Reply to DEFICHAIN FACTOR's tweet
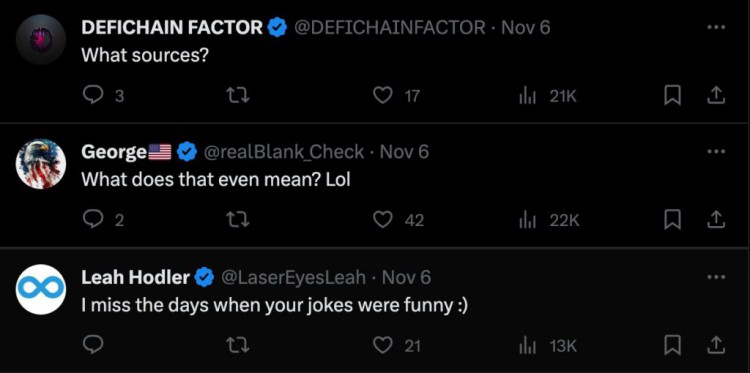This screenshot has width=750, height=373. tap(91, 96)
